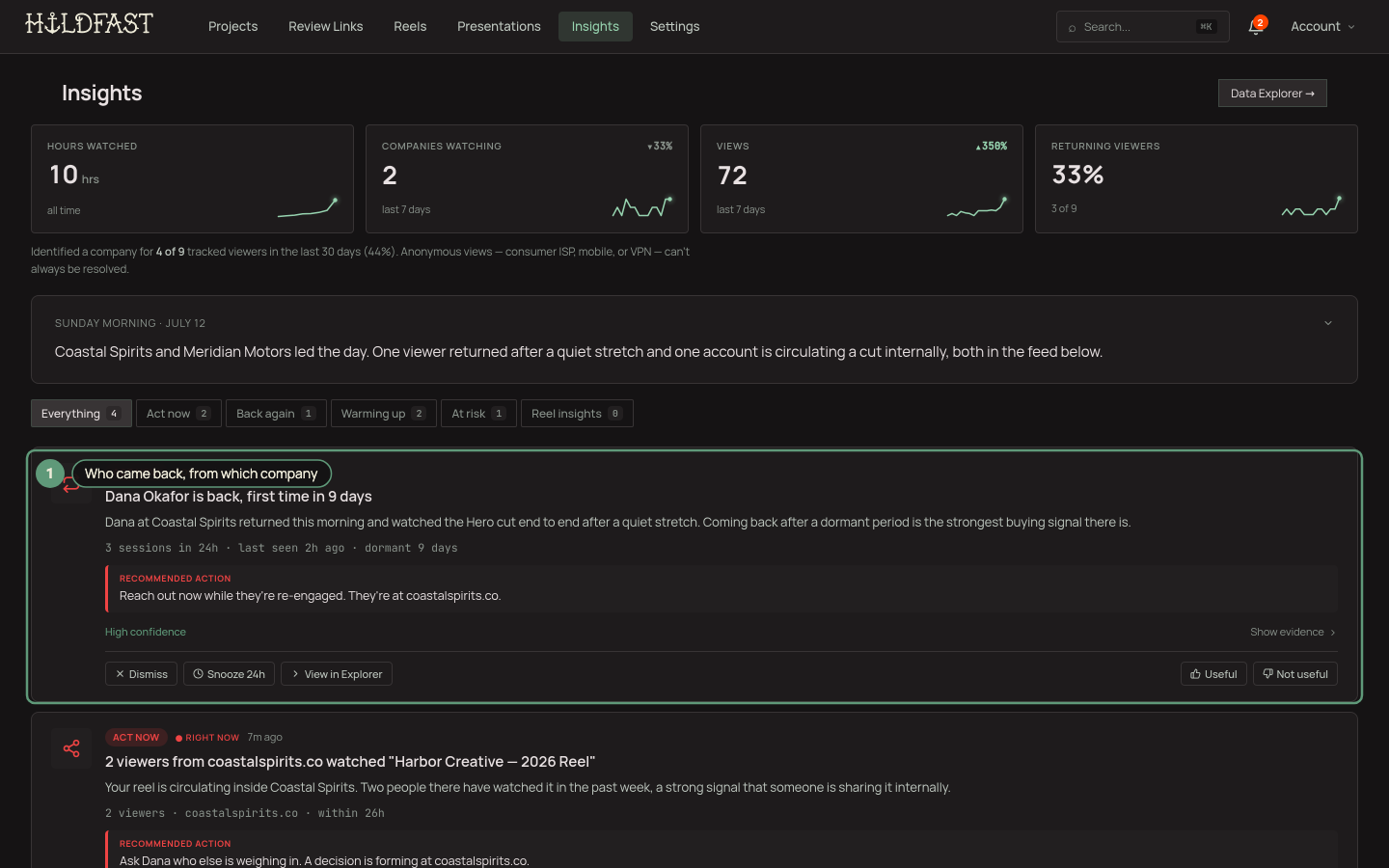Click the Companies Watching sparkline chart
Image resolution: width=1389 pixels, height=868 pixels.
pyautogui.click(x=642, y=206)
